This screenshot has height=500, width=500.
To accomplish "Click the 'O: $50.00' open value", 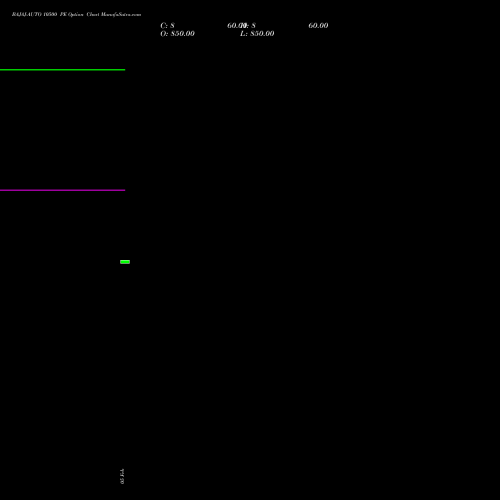I will [177, 34].
